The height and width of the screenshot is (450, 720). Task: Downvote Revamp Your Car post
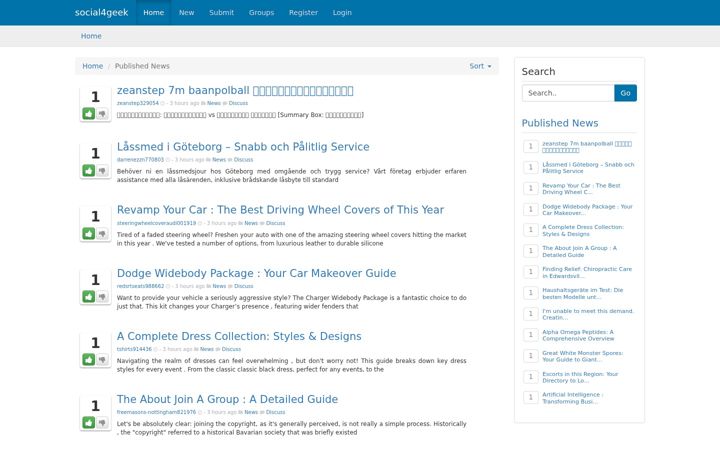[102, 234]
